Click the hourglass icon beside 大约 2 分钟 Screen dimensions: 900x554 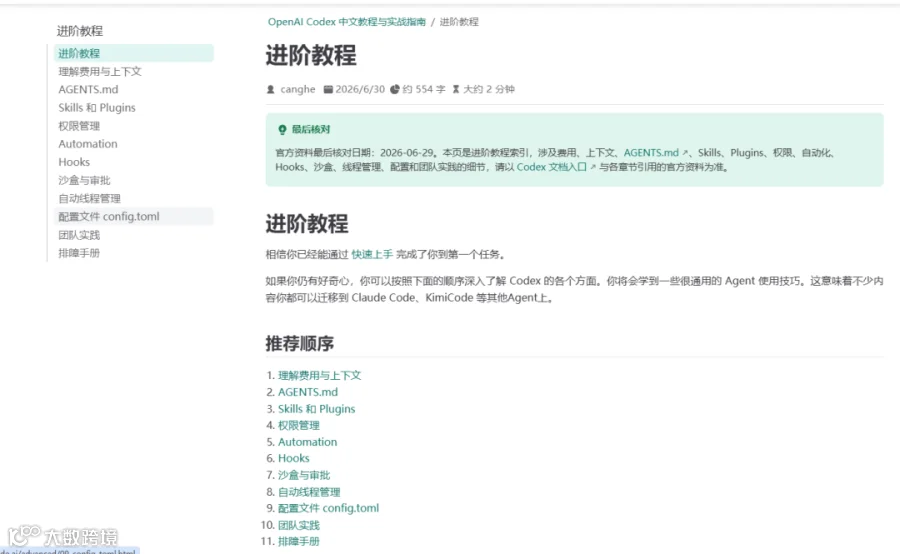(x=456, y=89)
